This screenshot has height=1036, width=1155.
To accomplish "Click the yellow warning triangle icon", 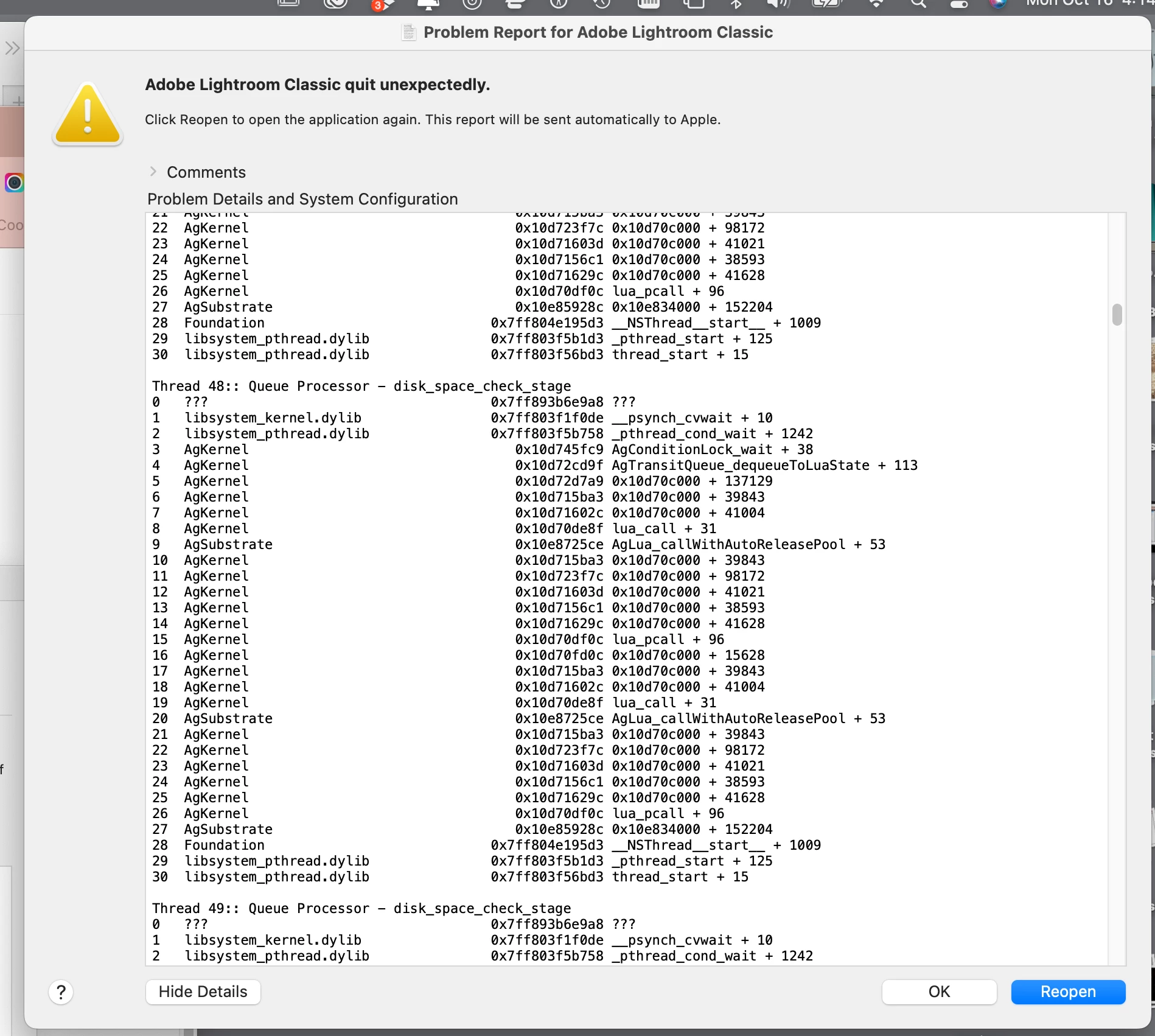I will tap(88, 114).
